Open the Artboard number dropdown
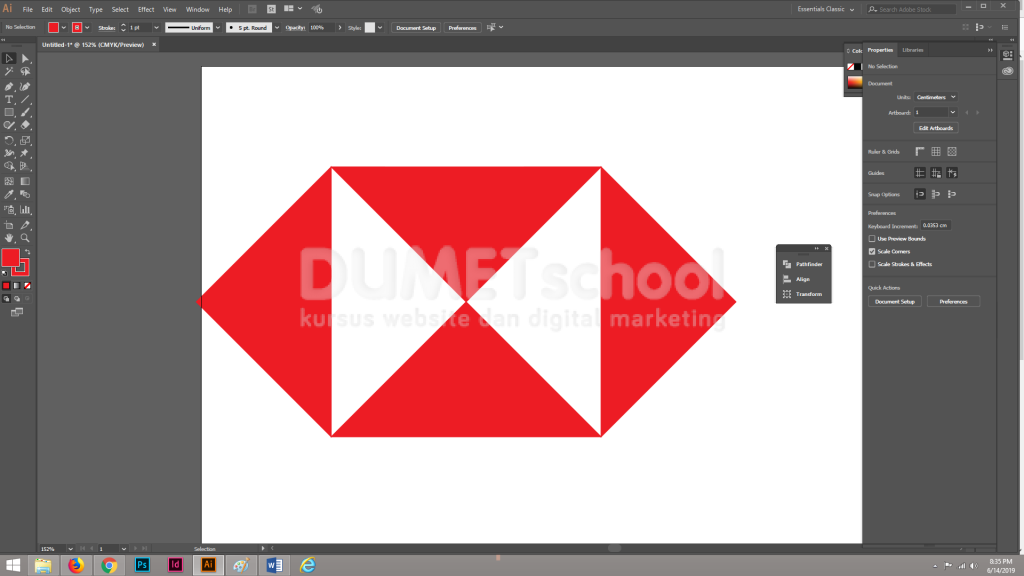 (953, 112)
